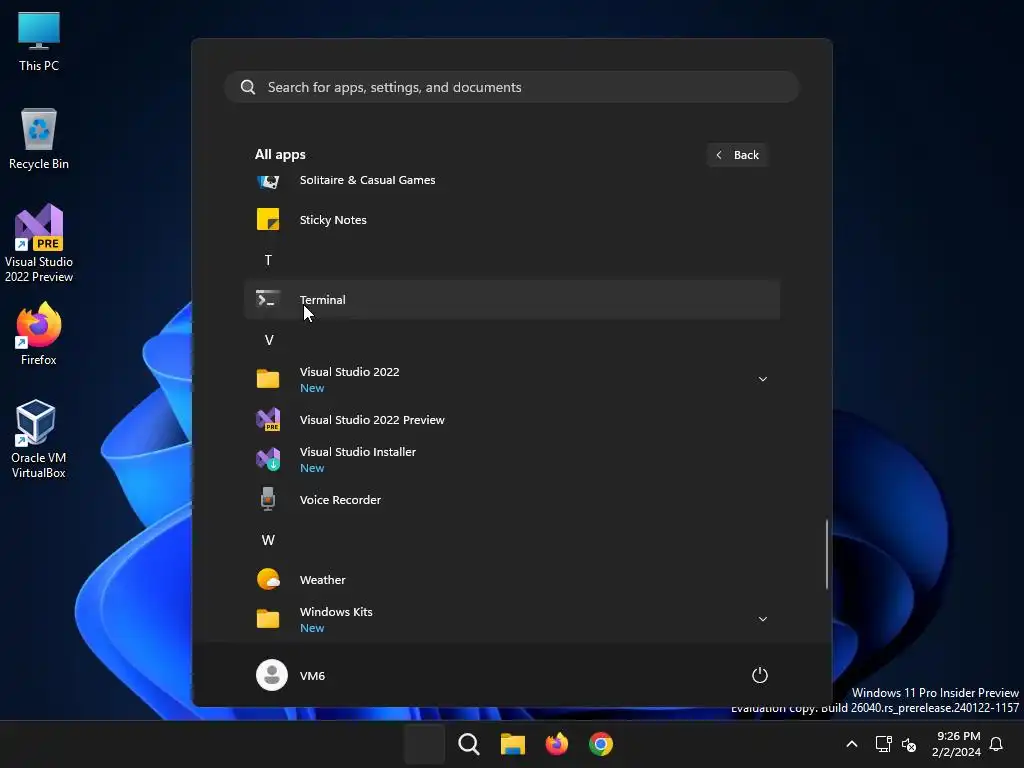Expand the Windows Kits folder chevron

tap(762, 618)
